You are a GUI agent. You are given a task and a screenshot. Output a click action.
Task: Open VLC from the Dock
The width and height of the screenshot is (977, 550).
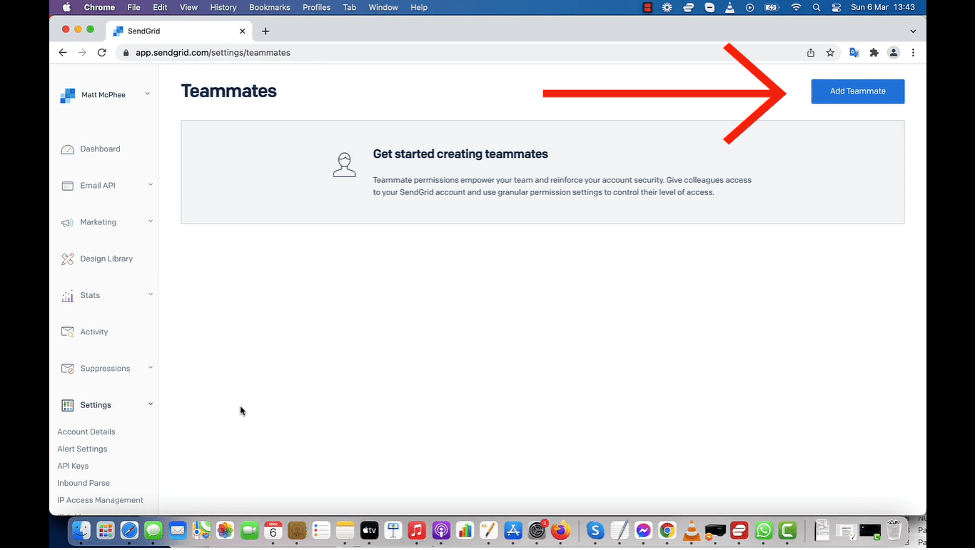[692, 531]
